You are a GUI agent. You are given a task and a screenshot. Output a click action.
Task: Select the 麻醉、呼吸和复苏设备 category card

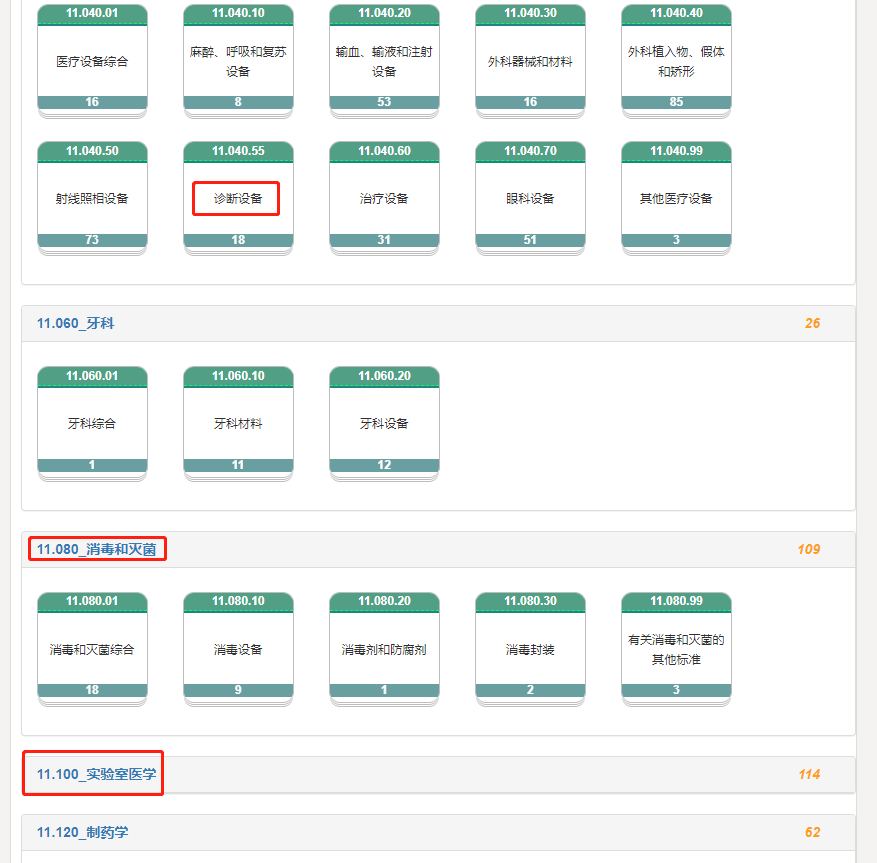pos(238,62)
